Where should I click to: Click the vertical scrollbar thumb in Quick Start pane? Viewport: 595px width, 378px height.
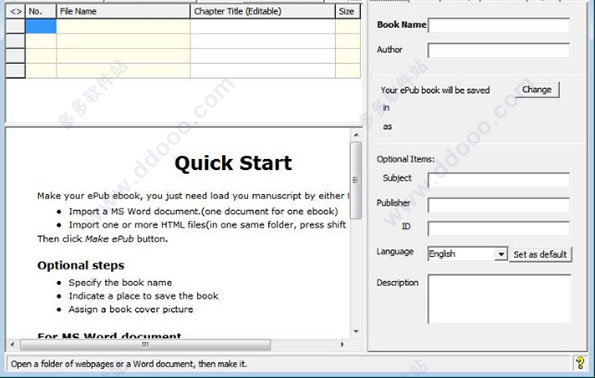pyautogui.click(x=356, y=180)
